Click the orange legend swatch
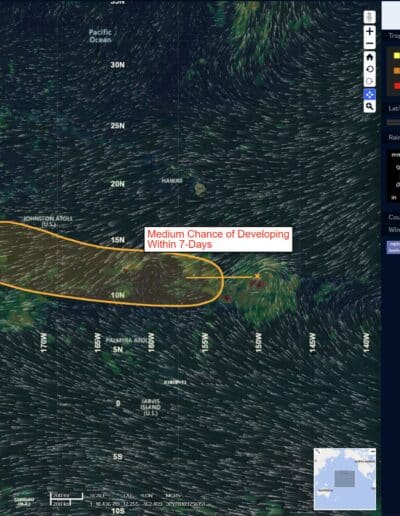The width and height of the screenshot is (400, 516). (x=397, y=71)
